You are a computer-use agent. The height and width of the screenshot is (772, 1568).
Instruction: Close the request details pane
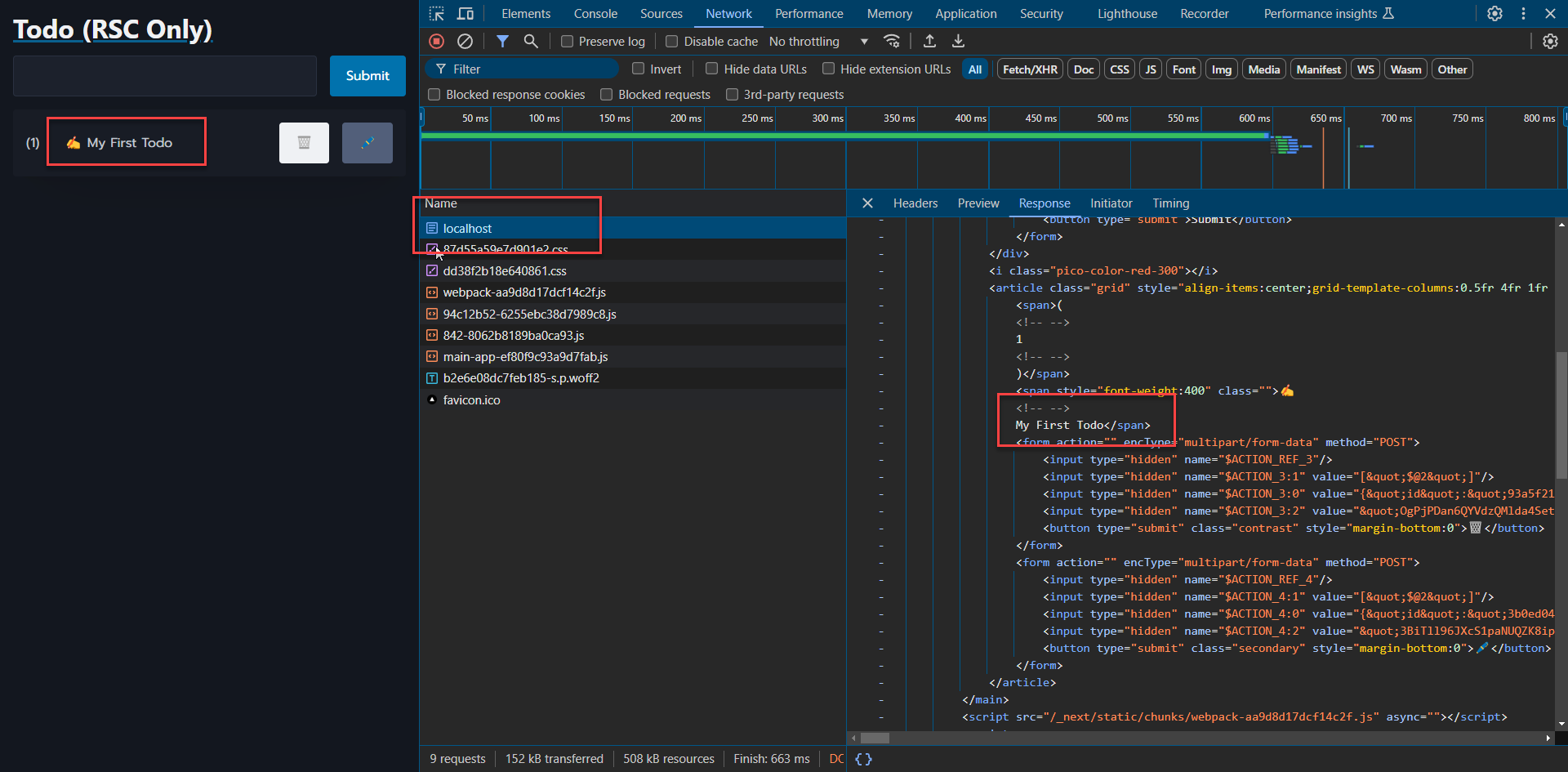point(868,203)
